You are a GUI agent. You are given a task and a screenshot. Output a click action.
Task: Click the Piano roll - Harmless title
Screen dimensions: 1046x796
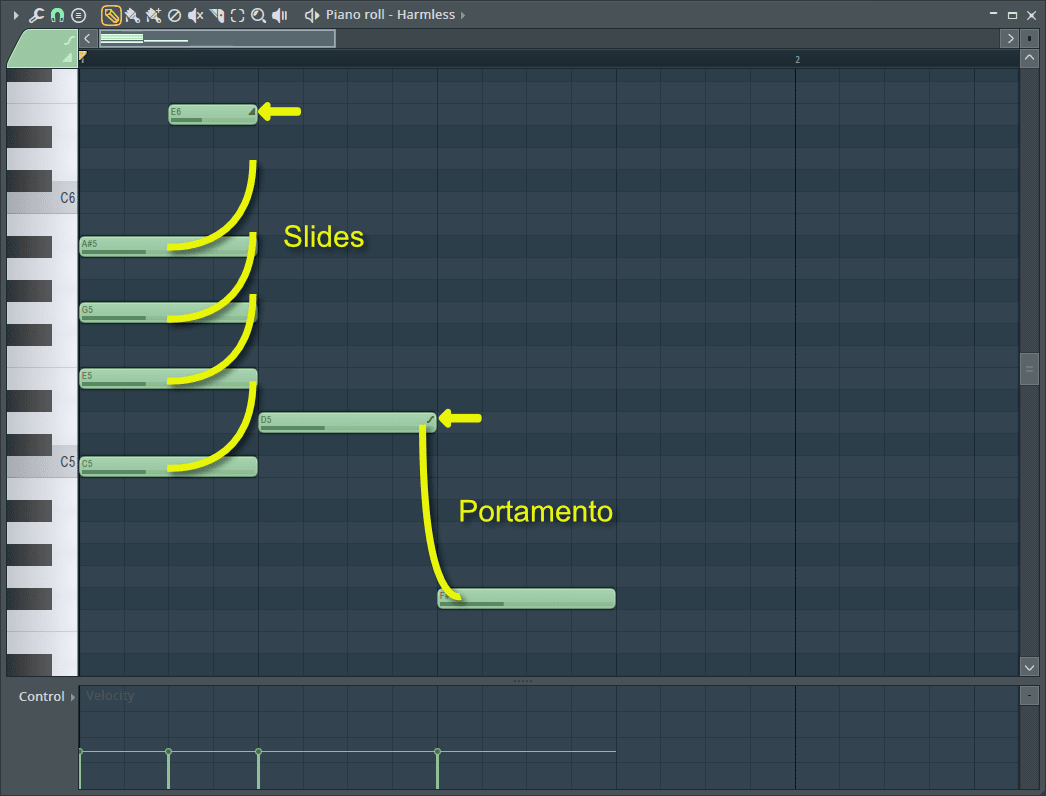pos(390,15)
